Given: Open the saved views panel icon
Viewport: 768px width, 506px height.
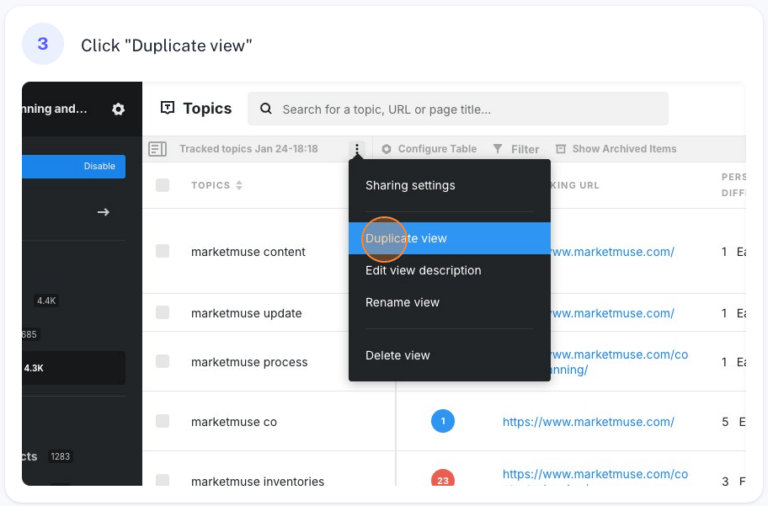Looking at the screenshot, I should (x=158, y=149).
